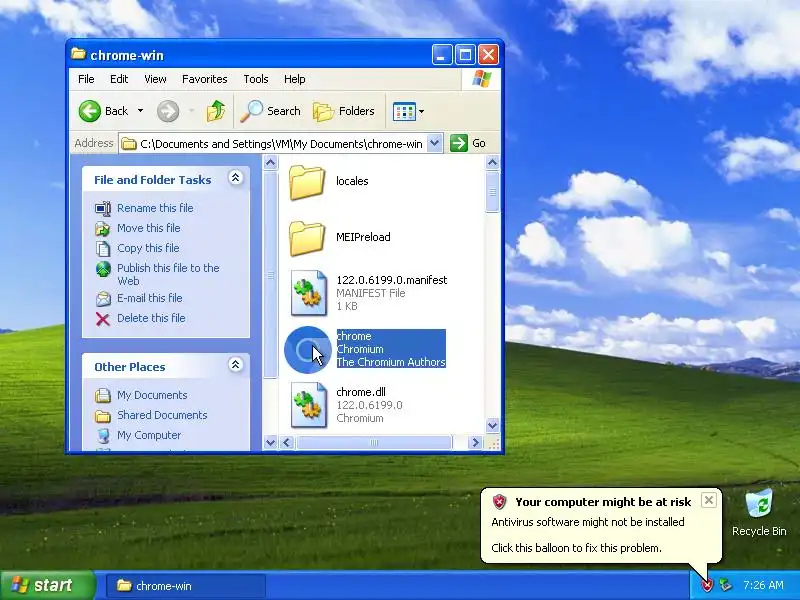The width and height of the screenshot is (800, 600).
Task: Click file list scroll up arrow
Action: point(492,163)
